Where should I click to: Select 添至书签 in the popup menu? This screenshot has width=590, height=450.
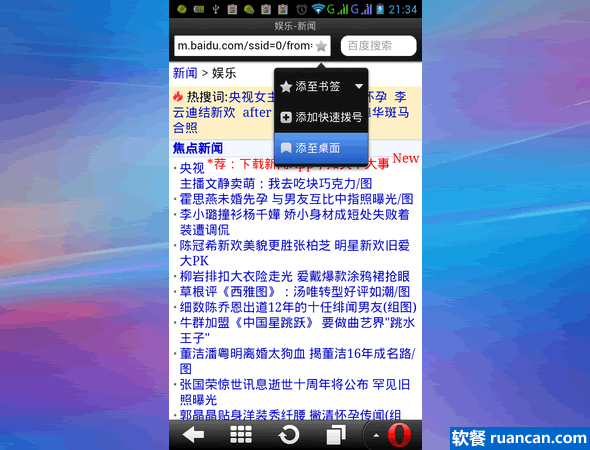click(x=318, y=87)
